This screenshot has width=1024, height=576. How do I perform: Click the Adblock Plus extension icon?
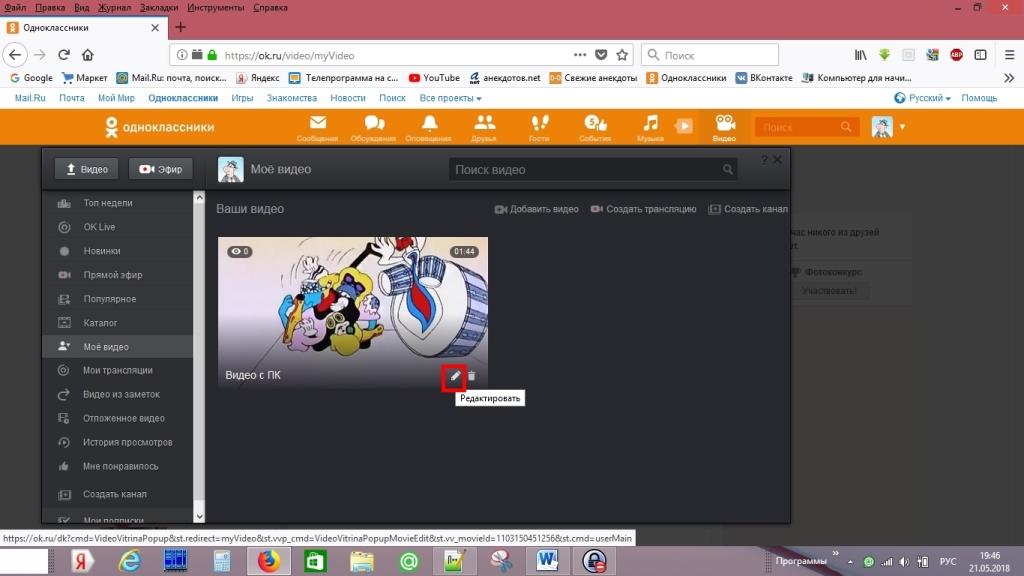click(x=956, y=55)
